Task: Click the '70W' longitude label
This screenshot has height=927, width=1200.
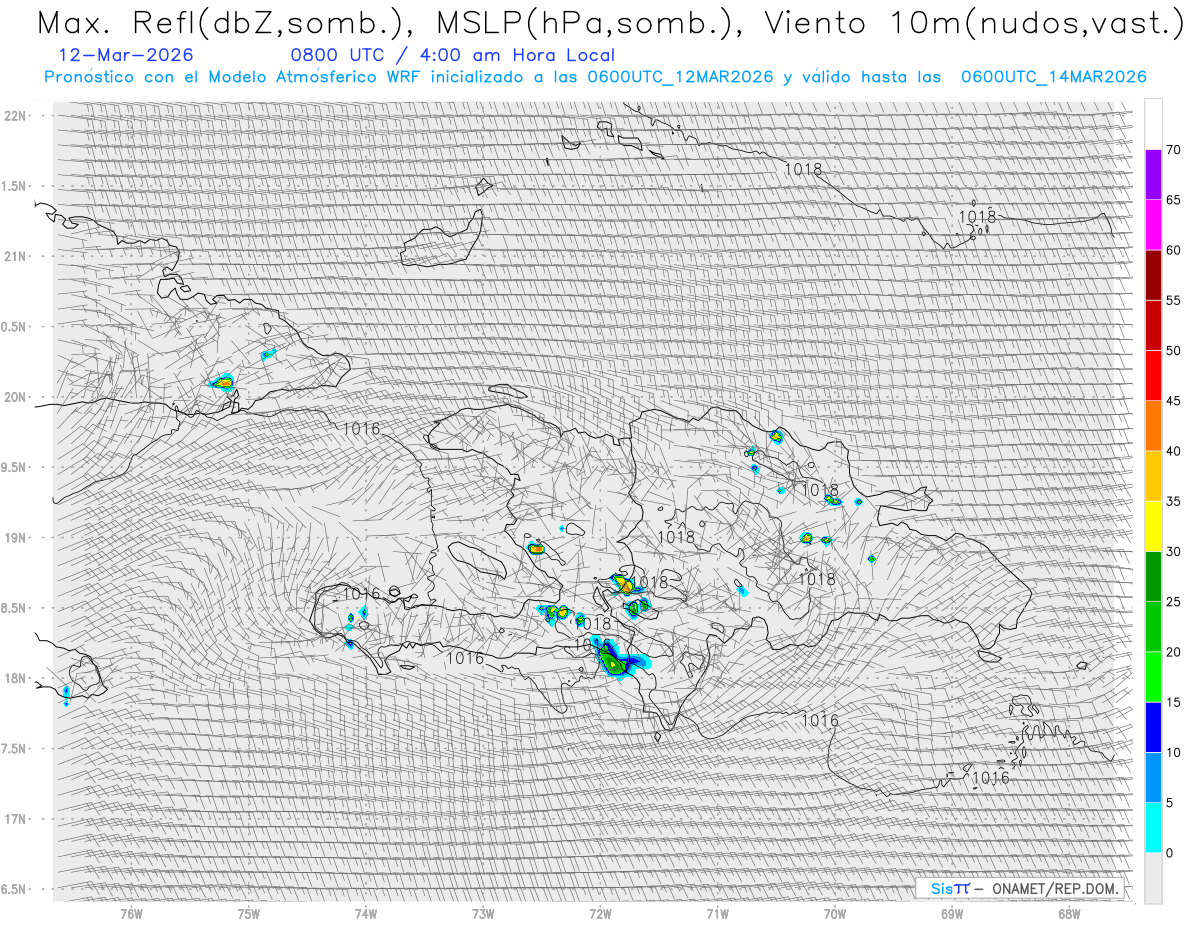Action: (835, 913)
